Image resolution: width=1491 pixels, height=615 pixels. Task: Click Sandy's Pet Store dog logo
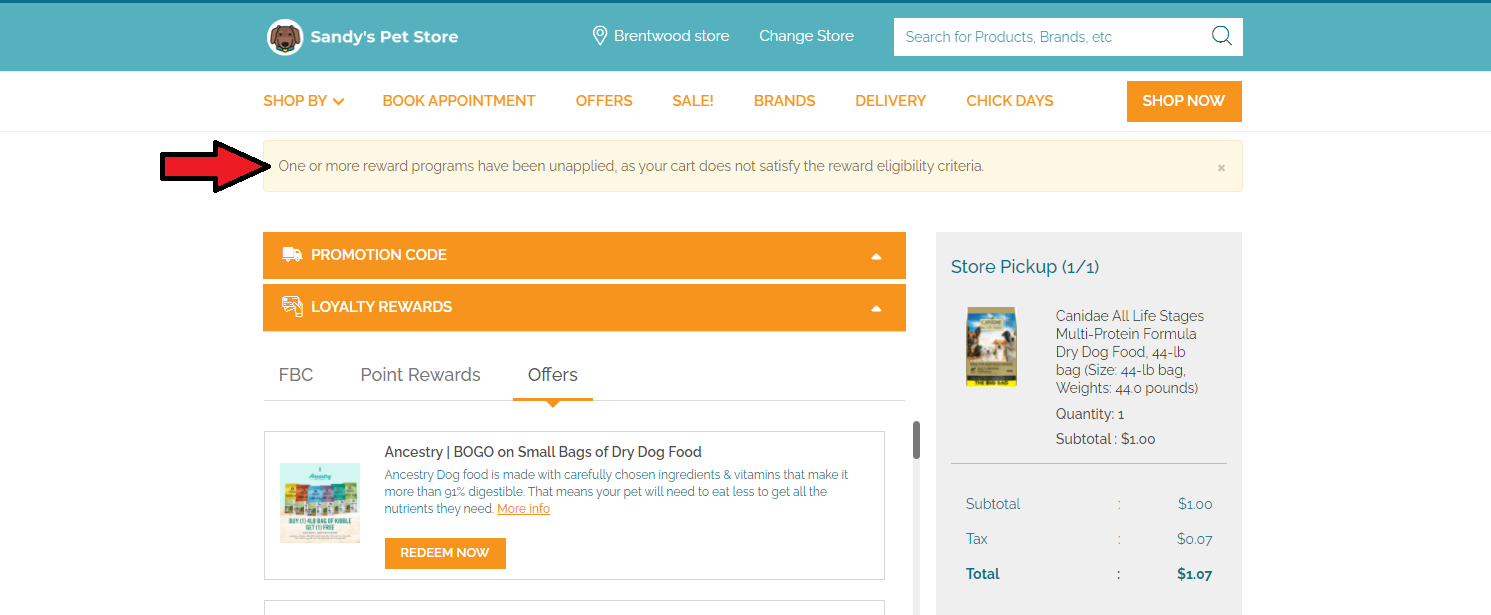(x=285, y=37)
